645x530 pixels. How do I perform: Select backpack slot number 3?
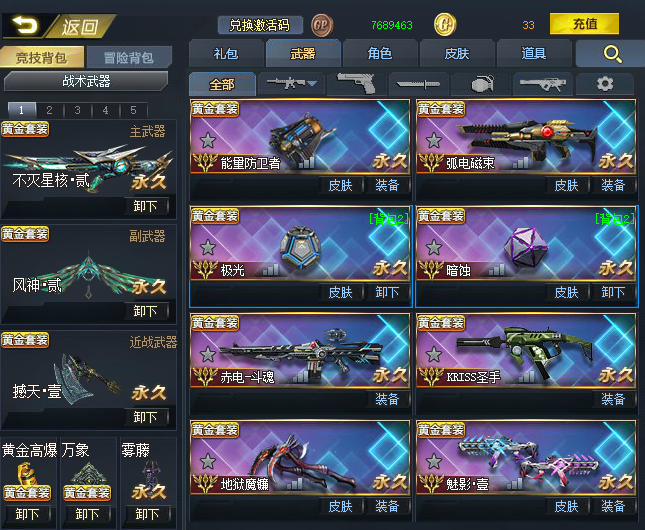77,110
